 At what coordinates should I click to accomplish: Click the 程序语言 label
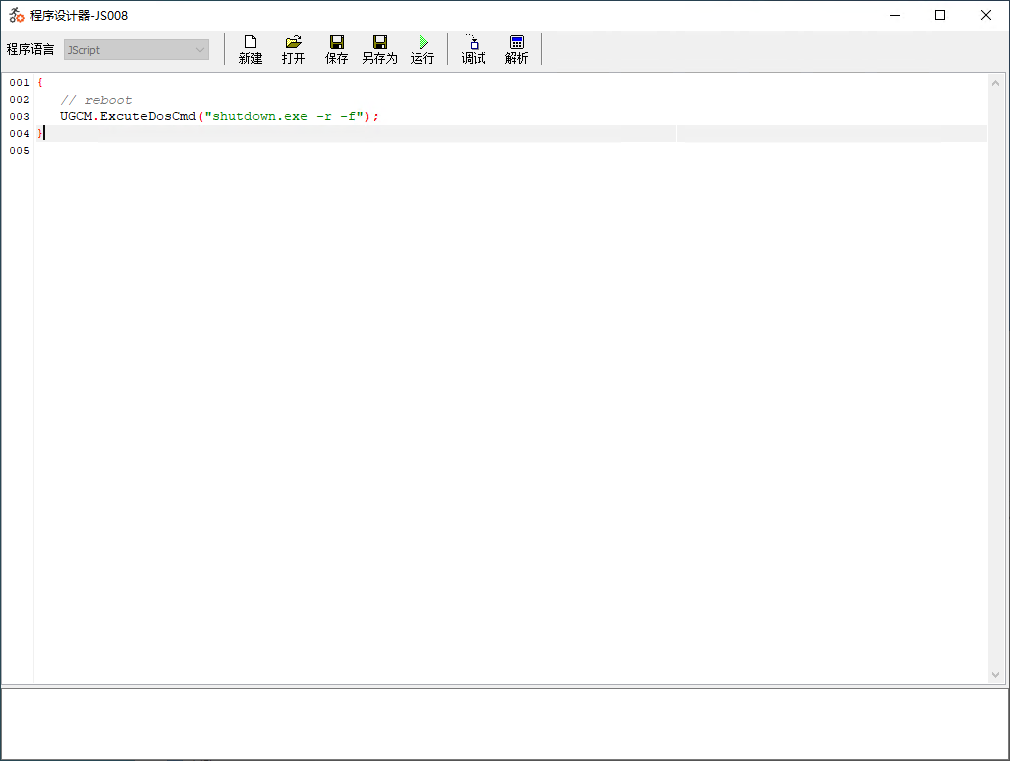pyautogui.click(x=30, y=49)
